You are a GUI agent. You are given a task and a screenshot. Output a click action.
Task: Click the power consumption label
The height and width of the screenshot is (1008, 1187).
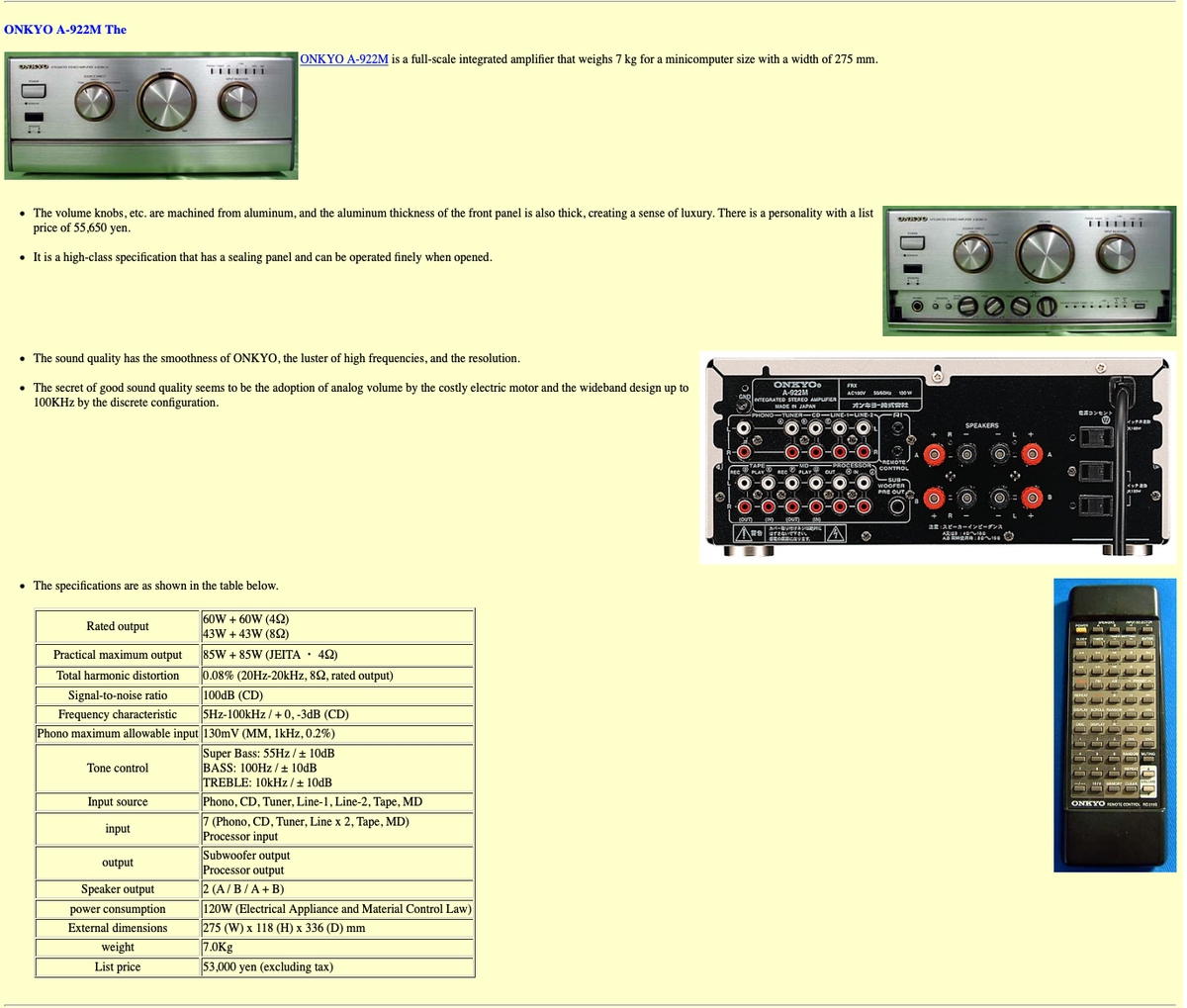(x=118, y=909)
